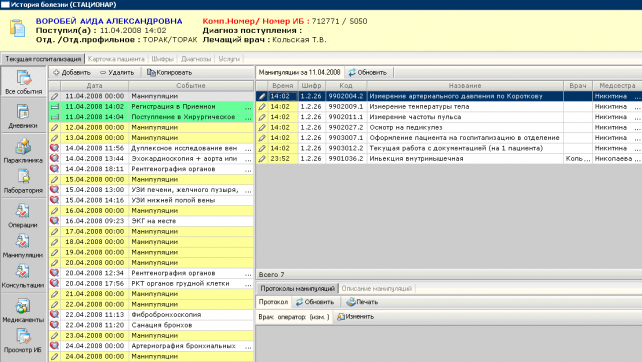Click the heart icon of УЗИ нижней полой вены row
This screenshot has width=642, height=362.
[54, 200]
